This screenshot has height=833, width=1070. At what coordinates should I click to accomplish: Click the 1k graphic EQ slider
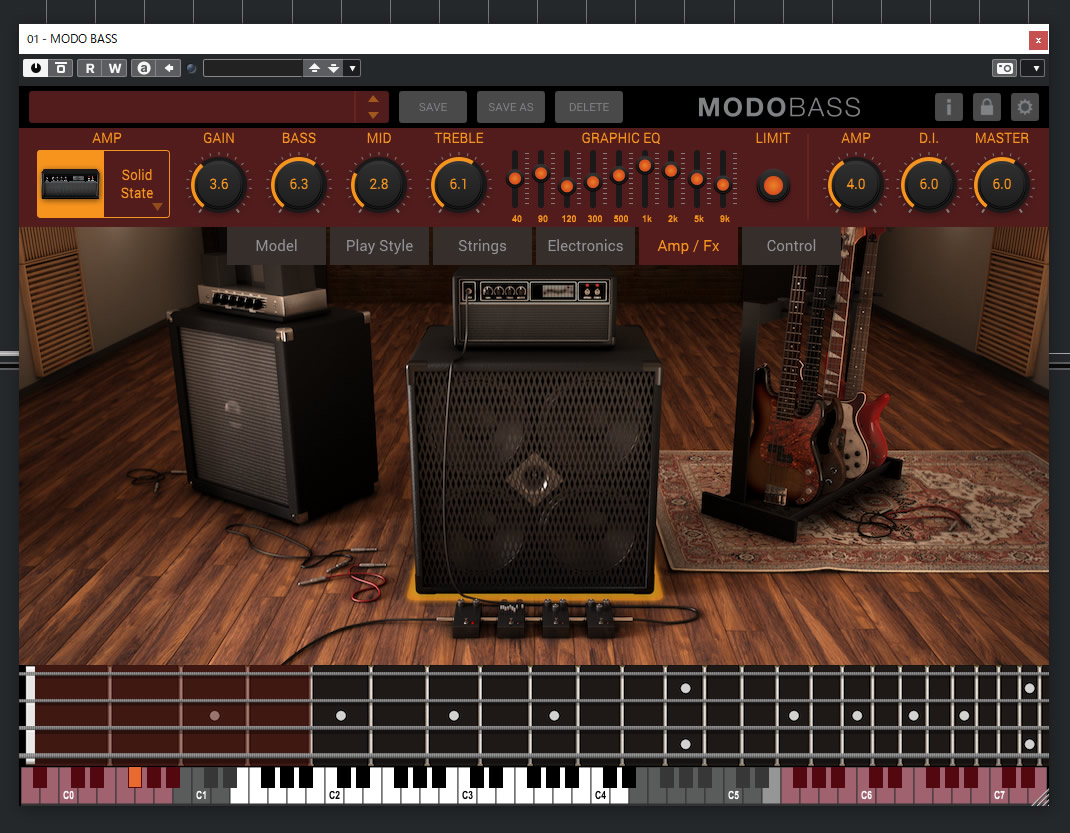pos(645,166)
